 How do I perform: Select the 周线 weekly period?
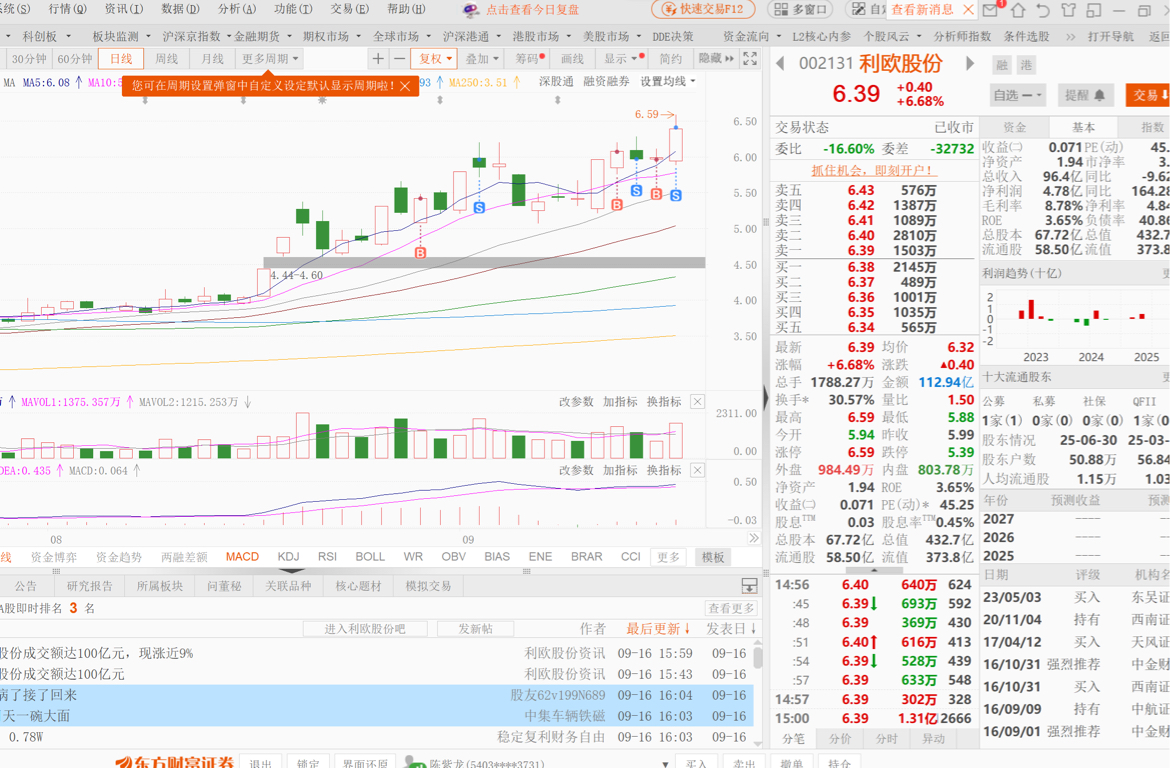166,58
